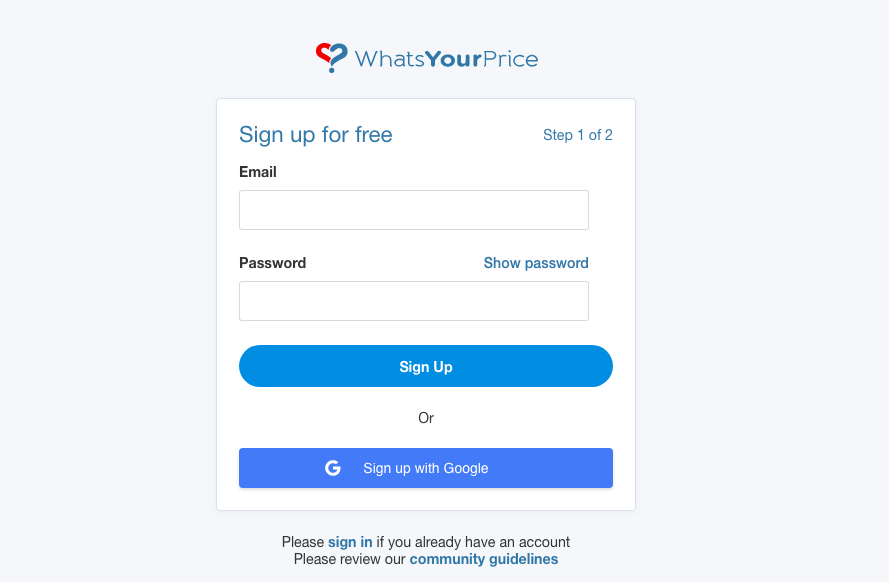Click the Sign up for free heading
This screenshot has width=889, height=582.
point(316,135)
